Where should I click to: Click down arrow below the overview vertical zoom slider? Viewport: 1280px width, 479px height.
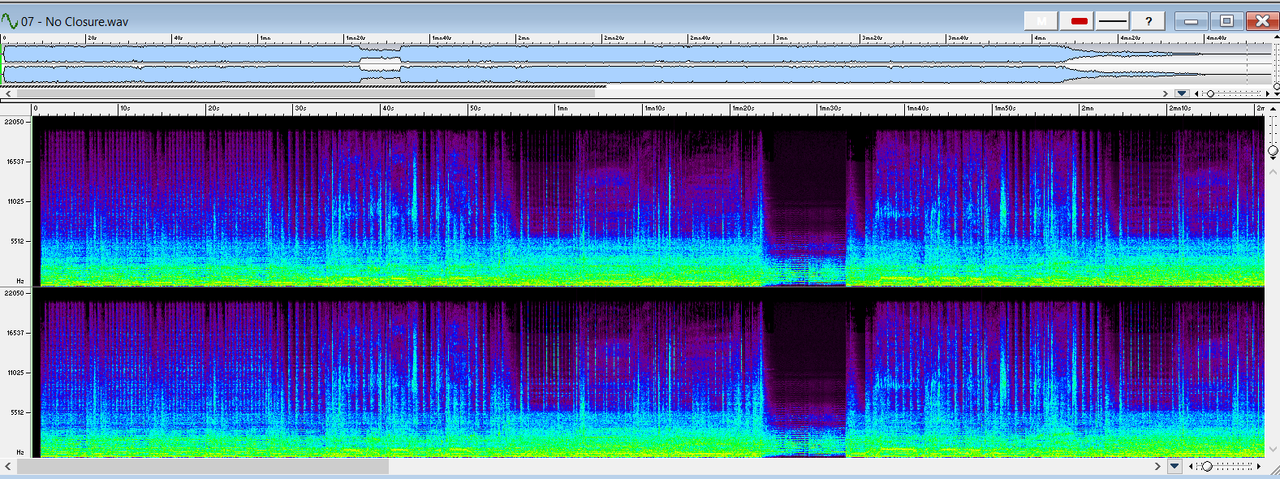tap(1276, 94)
